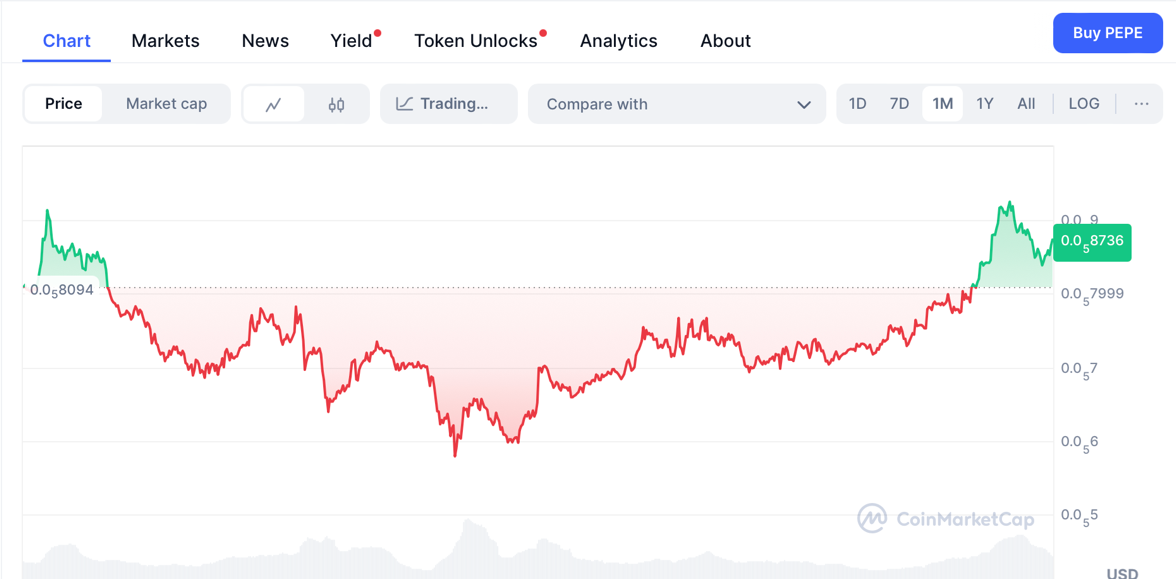The width and height of the screenshot is (1176, 579).
Task: Open the three-dots more options
Action: point(1141,104)
